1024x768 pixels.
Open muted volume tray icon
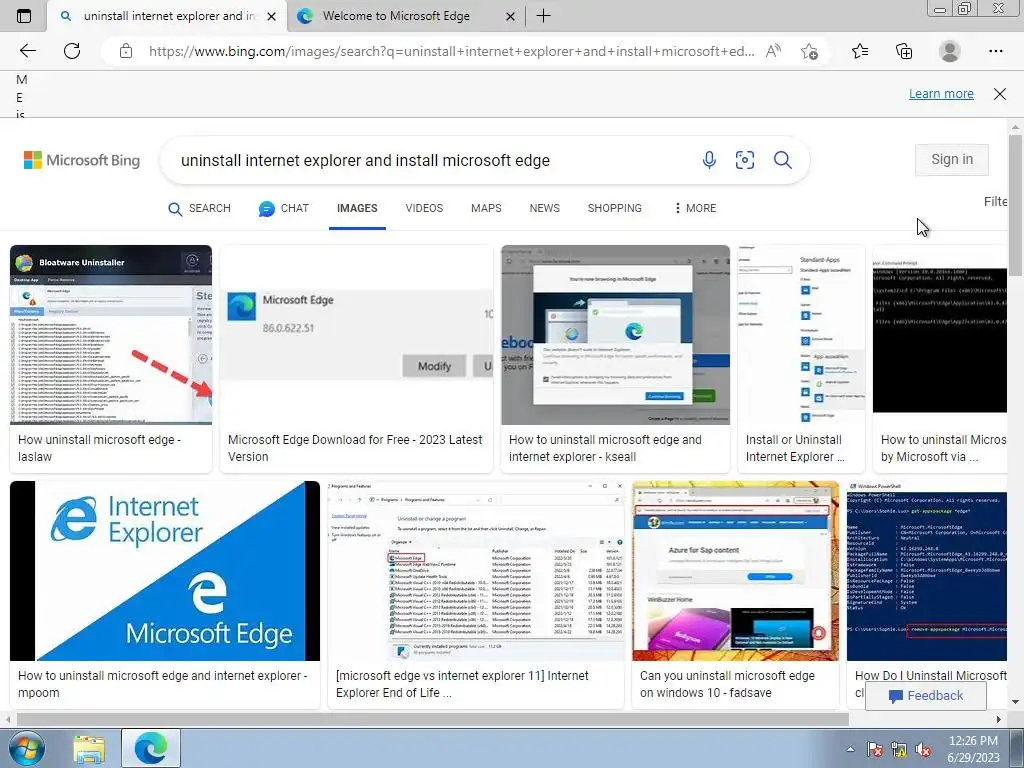923,749
